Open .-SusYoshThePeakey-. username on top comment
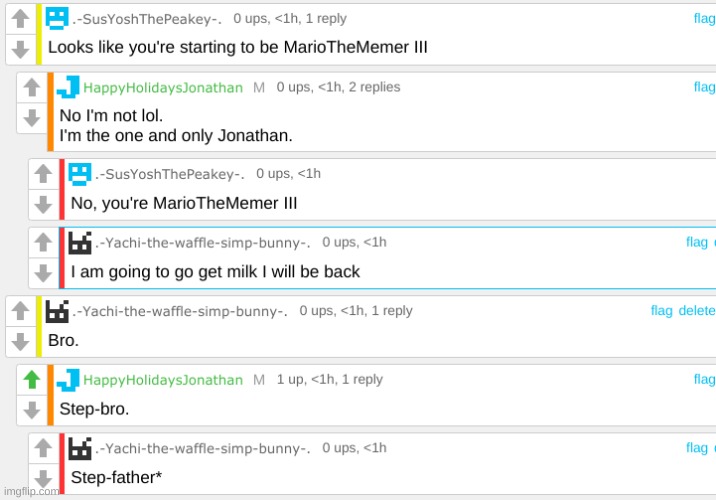 click(x=147, y=19)
